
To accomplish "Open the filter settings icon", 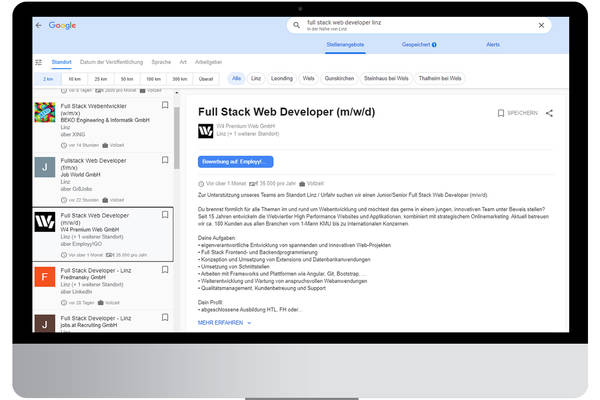I will point(36,61).
